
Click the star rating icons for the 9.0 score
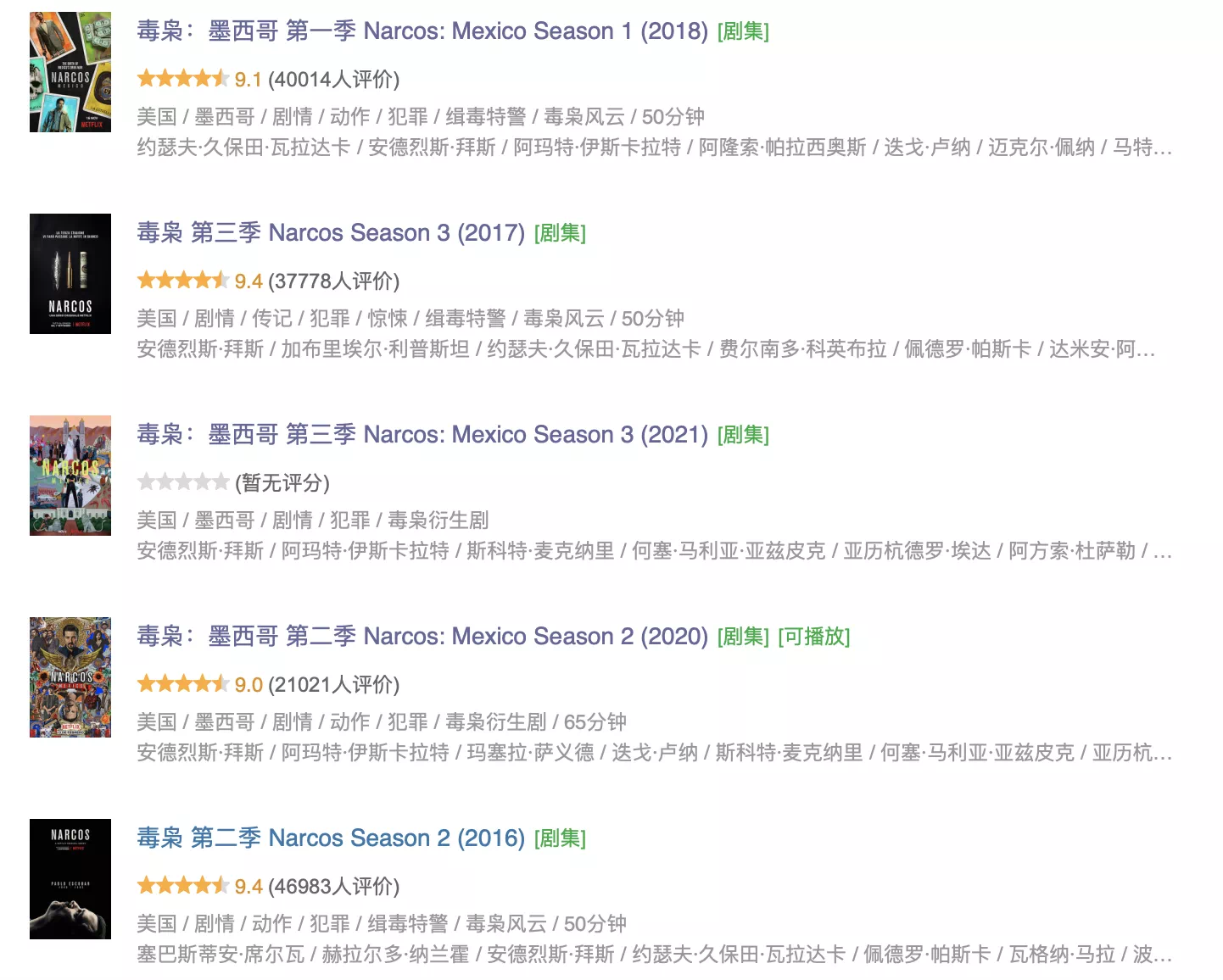click(183, 684)
